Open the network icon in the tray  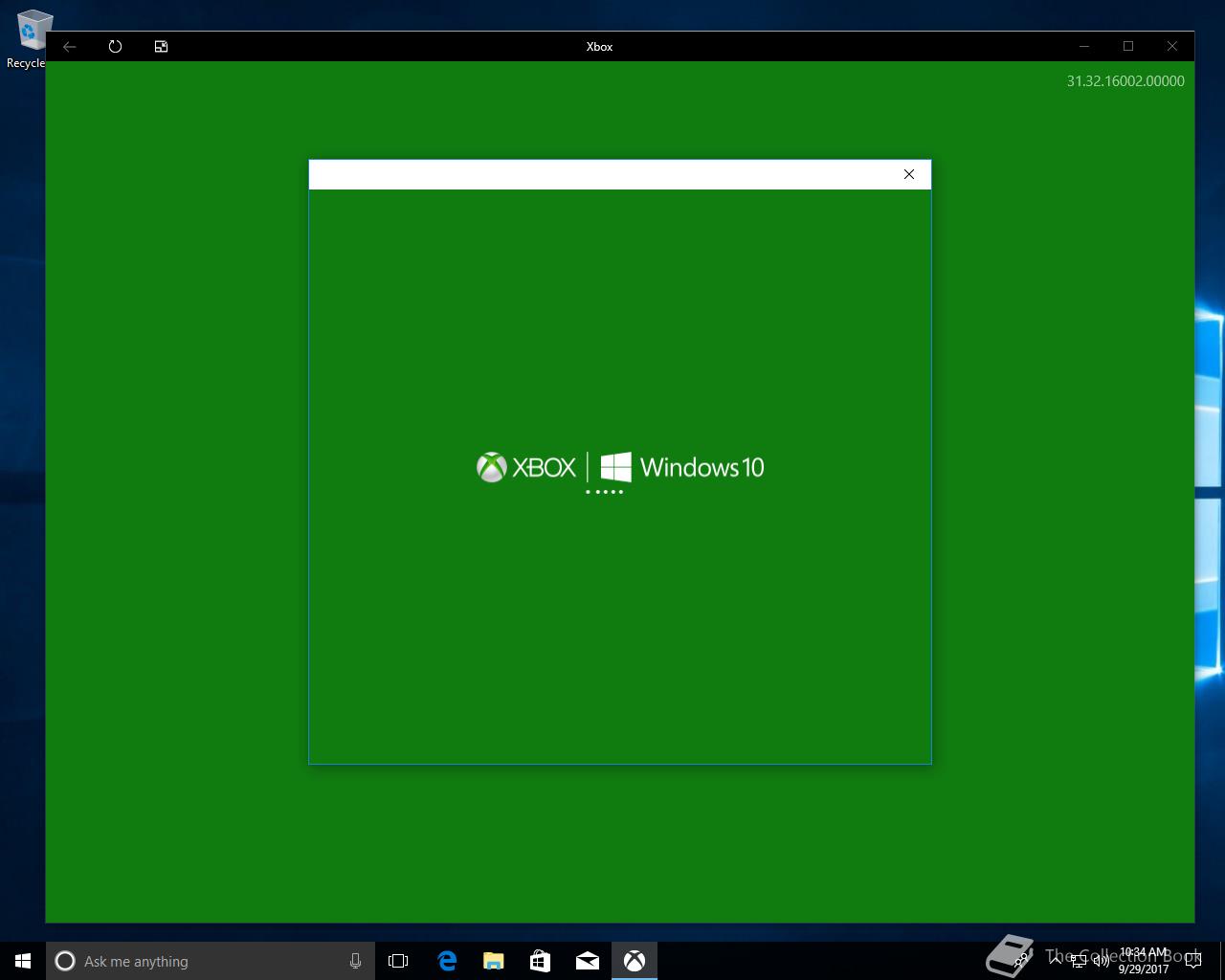tap(1079, 961)
